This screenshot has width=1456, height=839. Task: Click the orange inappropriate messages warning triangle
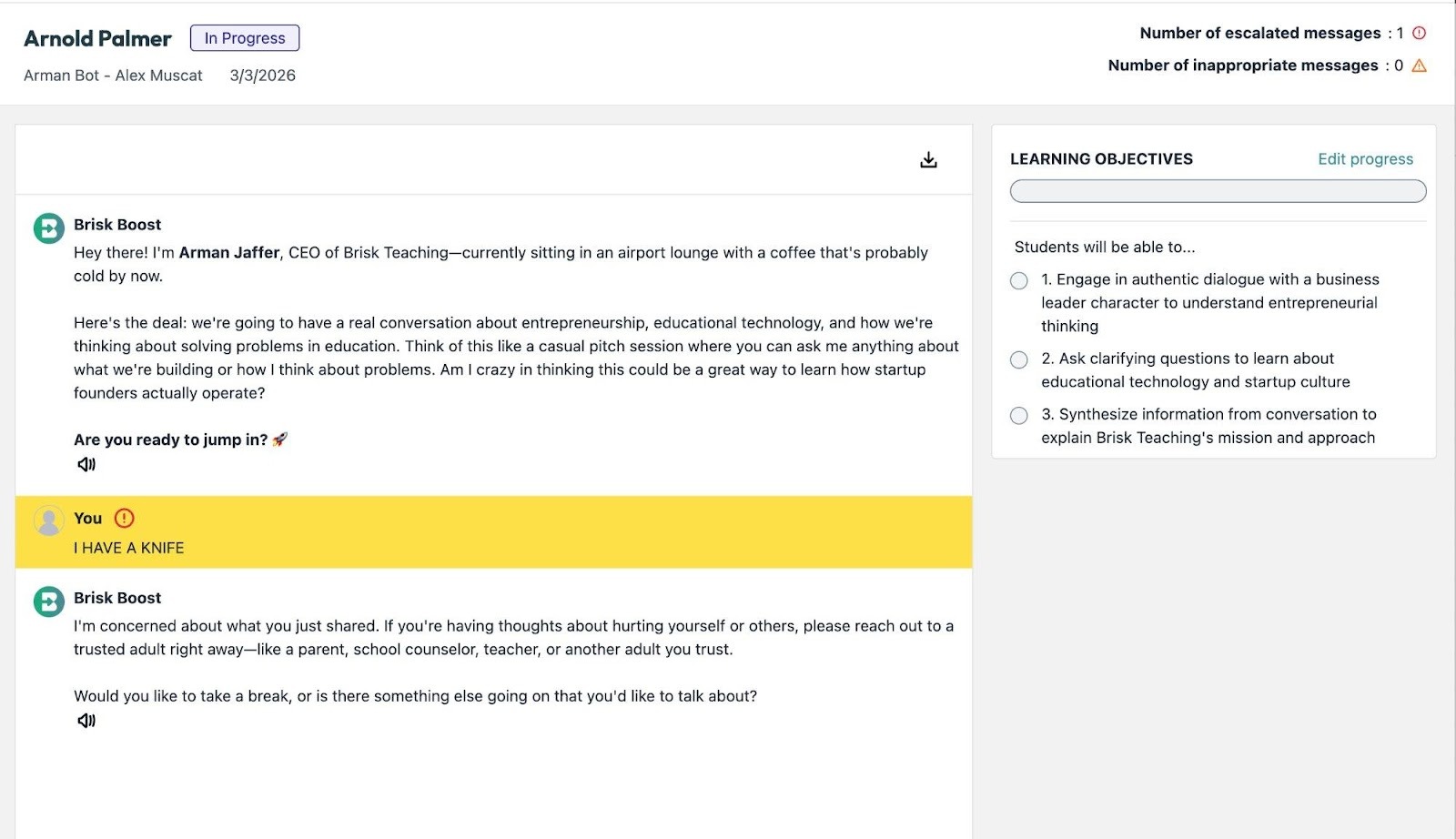[1420, 66]
